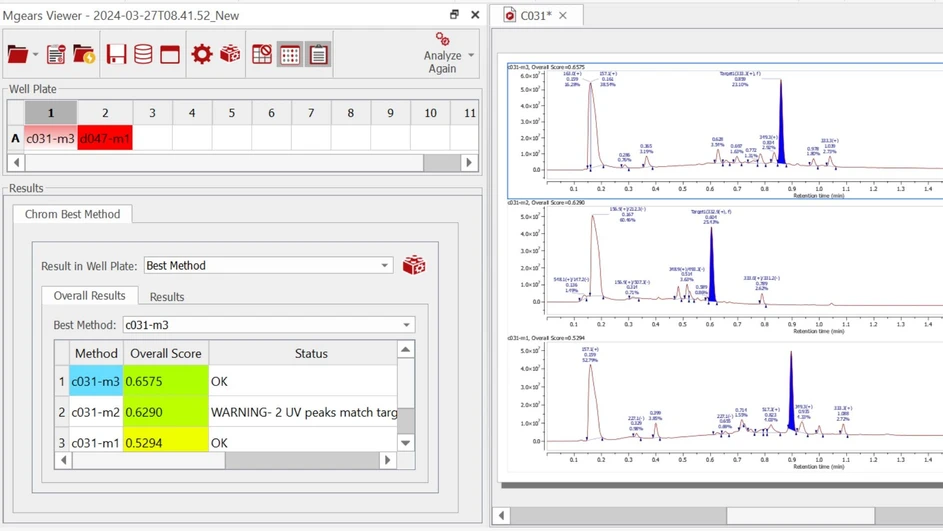Select well plate column header 2
The height and width of the screenshot is (531, 943).
pyautogui.click(x=105, y=112)
